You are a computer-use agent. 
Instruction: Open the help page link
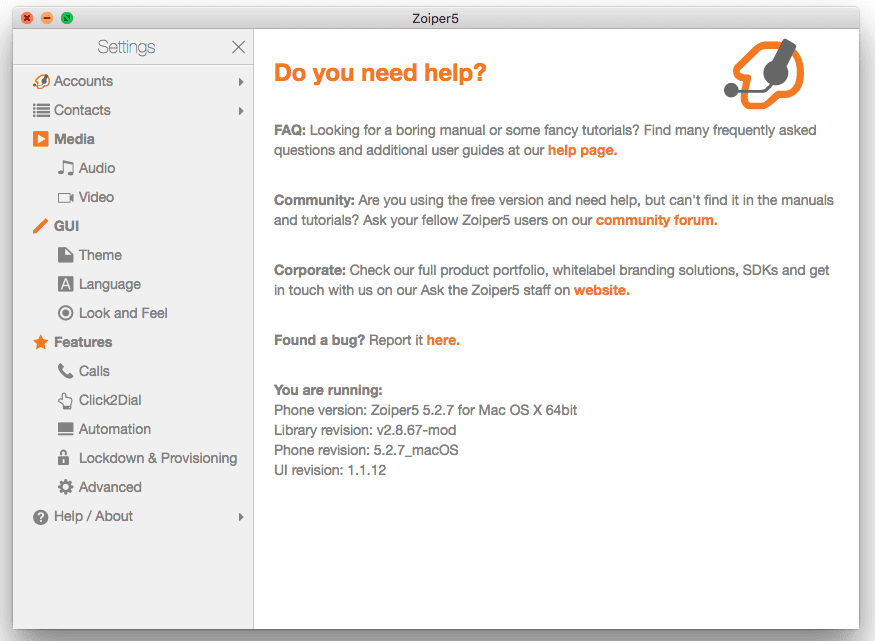(x=582, y=150)
